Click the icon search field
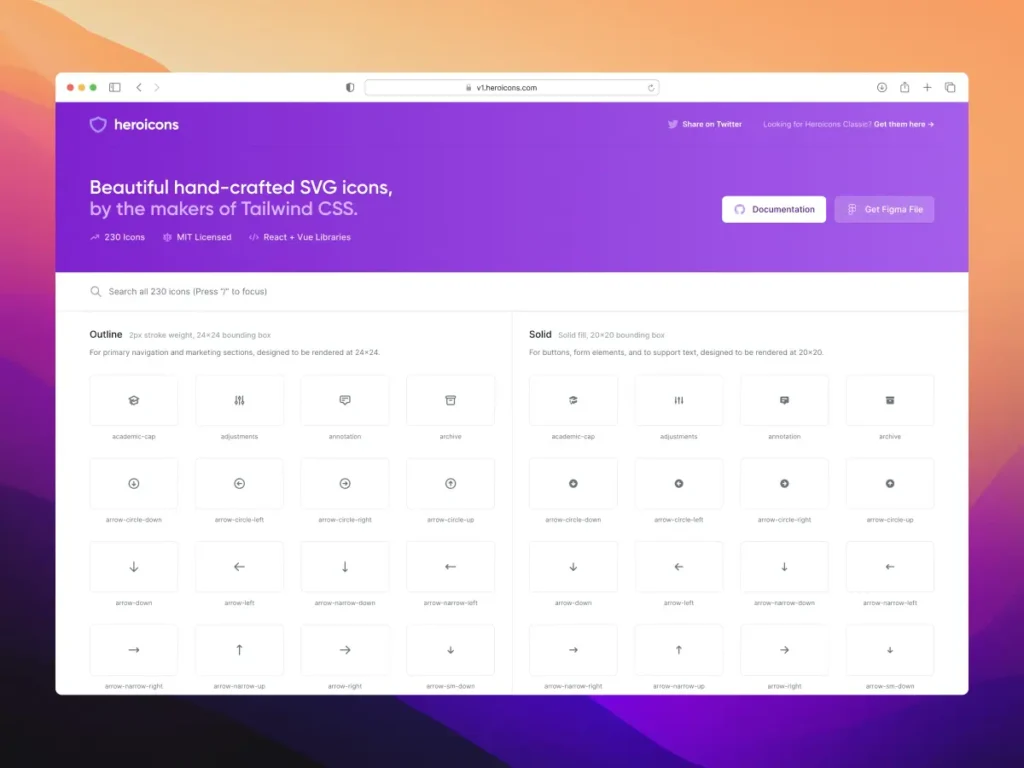 click(x=300, y=291)
